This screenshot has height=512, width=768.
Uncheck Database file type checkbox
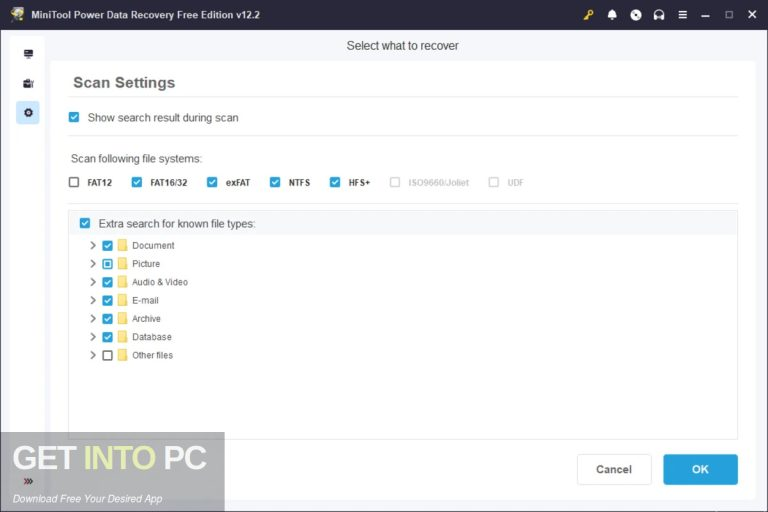pyautogui.click(x=107, y=337)
